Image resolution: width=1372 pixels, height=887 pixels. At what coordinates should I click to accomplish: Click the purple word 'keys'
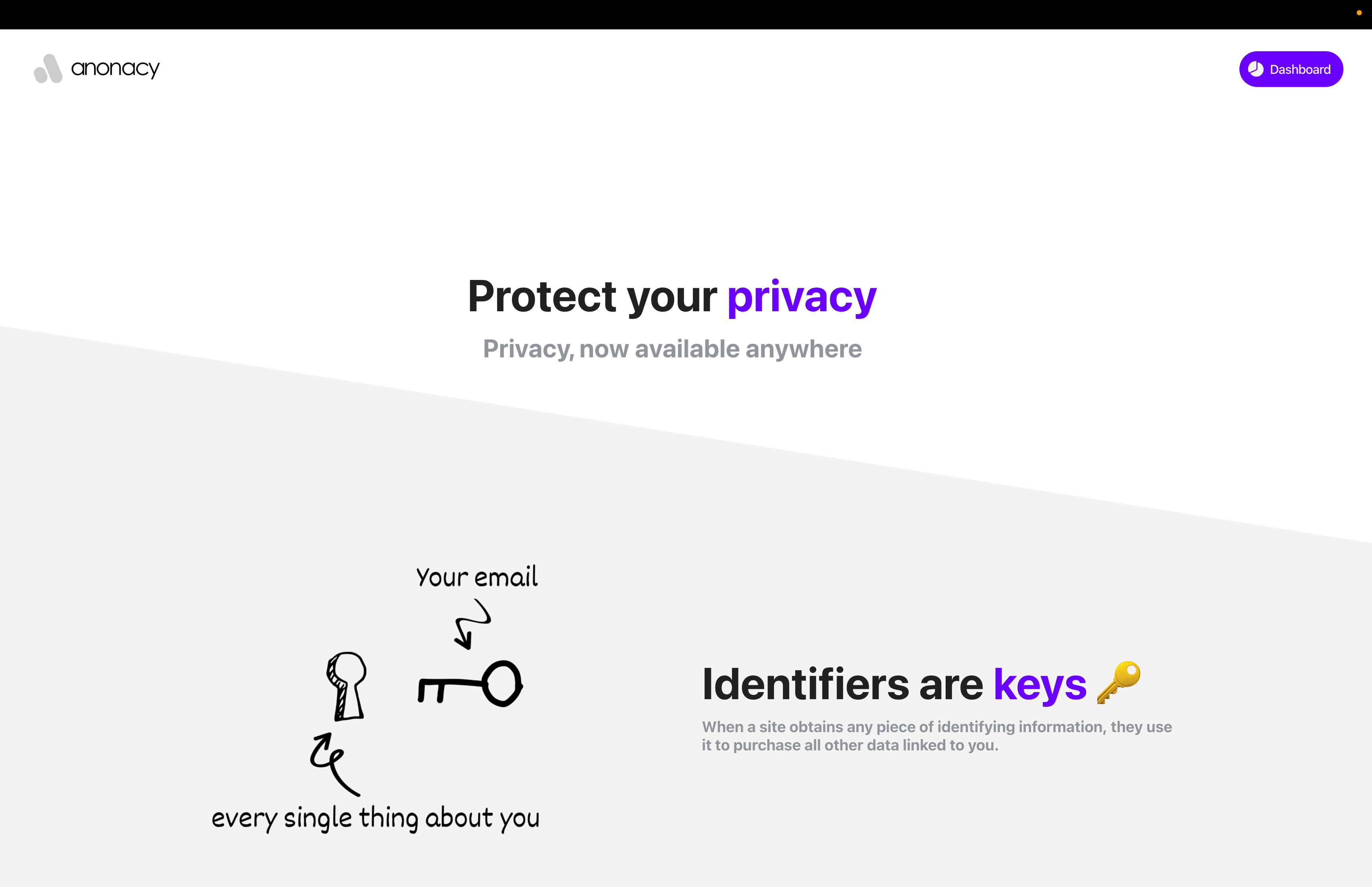point(1040,685)
